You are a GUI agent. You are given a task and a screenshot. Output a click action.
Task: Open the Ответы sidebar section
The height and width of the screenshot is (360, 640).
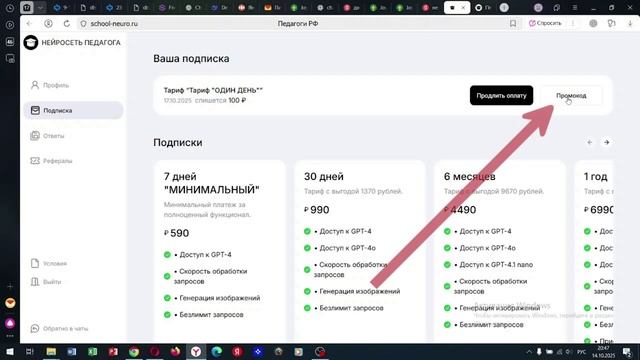click(x=47, y=136)
